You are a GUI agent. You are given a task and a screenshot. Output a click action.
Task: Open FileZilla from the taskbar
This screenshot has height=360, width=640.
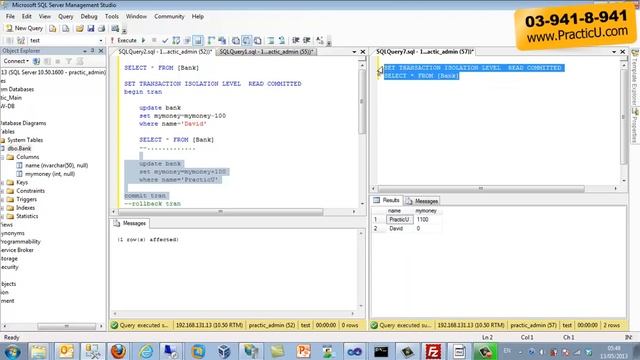(x=433, y=351)
